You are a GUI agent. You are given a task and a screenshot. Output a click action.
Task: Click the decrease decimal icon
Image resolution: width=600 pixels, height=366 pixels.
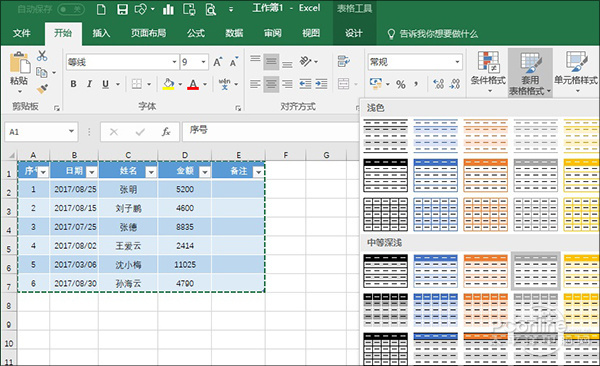455,84
